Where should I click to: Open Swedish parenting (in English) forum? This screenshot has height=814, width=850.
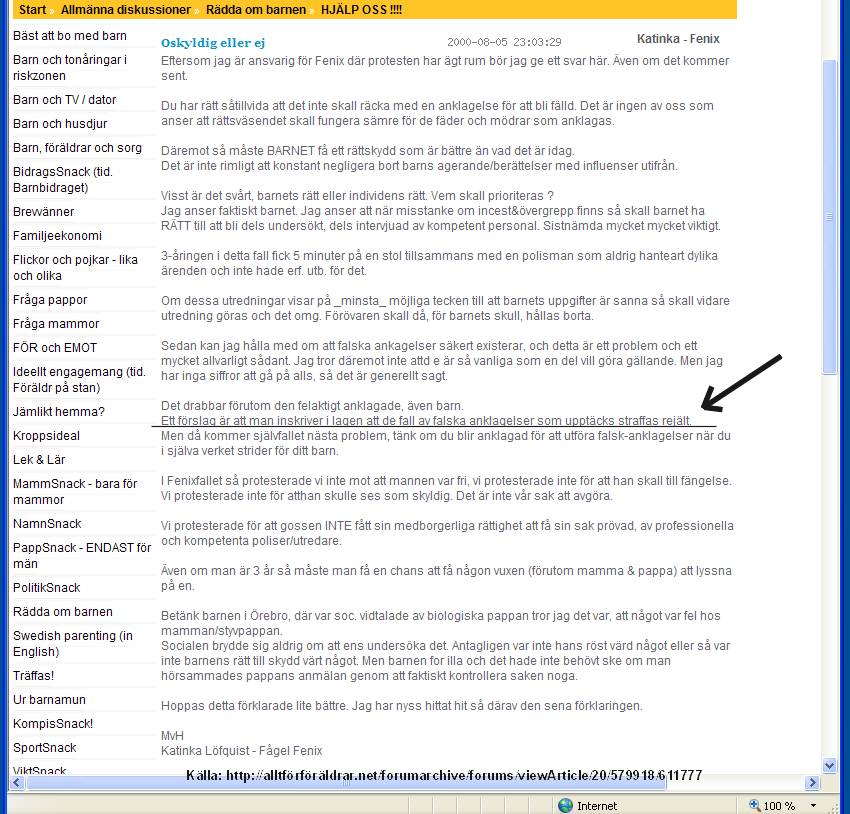coord(73,643)
